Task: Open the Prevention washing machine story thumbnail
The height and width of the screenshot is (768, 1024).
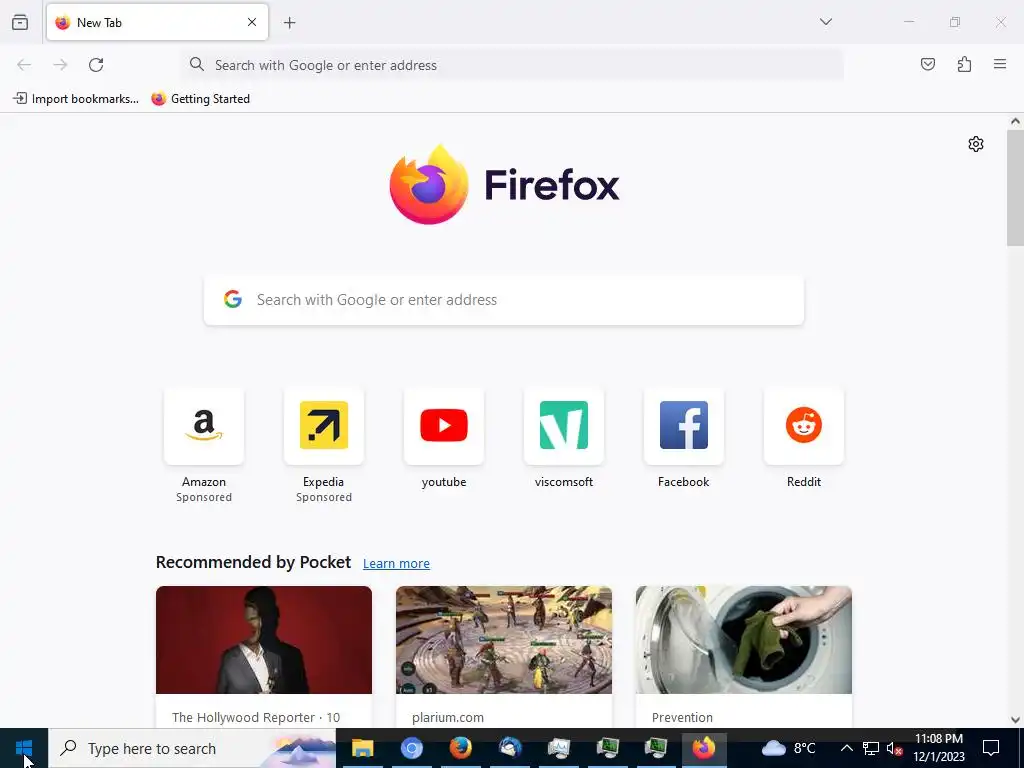Action: click(744, 639)
